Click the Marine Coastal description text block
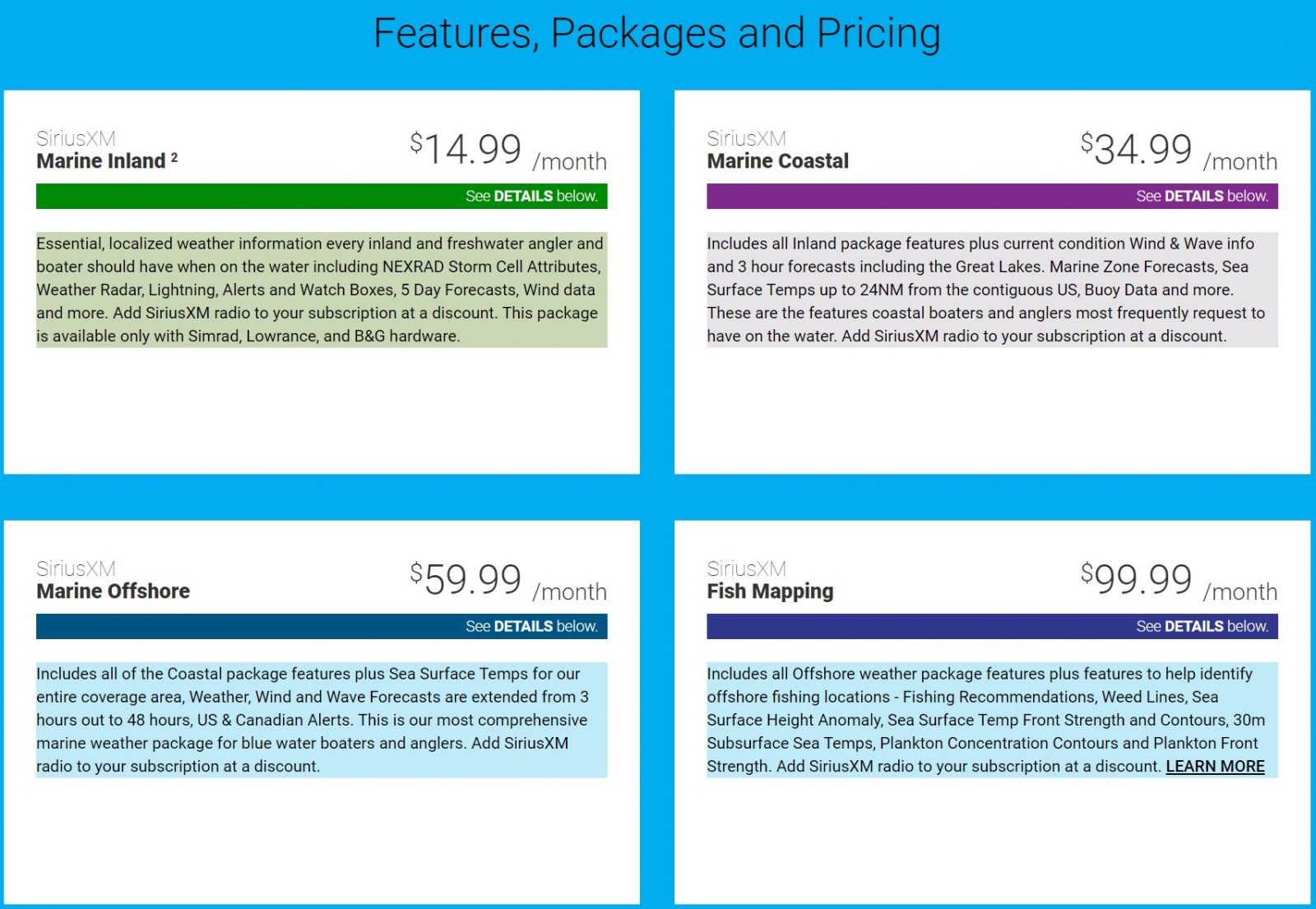Image resolution: width=1316 pixels, height=909 pixels. tap(992, 290)
